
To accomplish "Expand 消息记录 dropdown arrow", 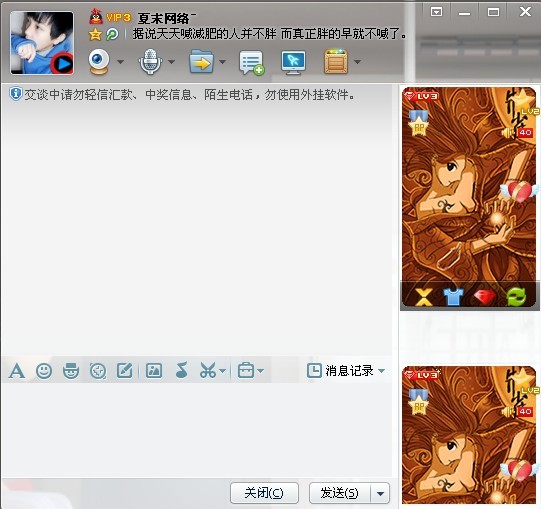I will click(x=381, y=371).
